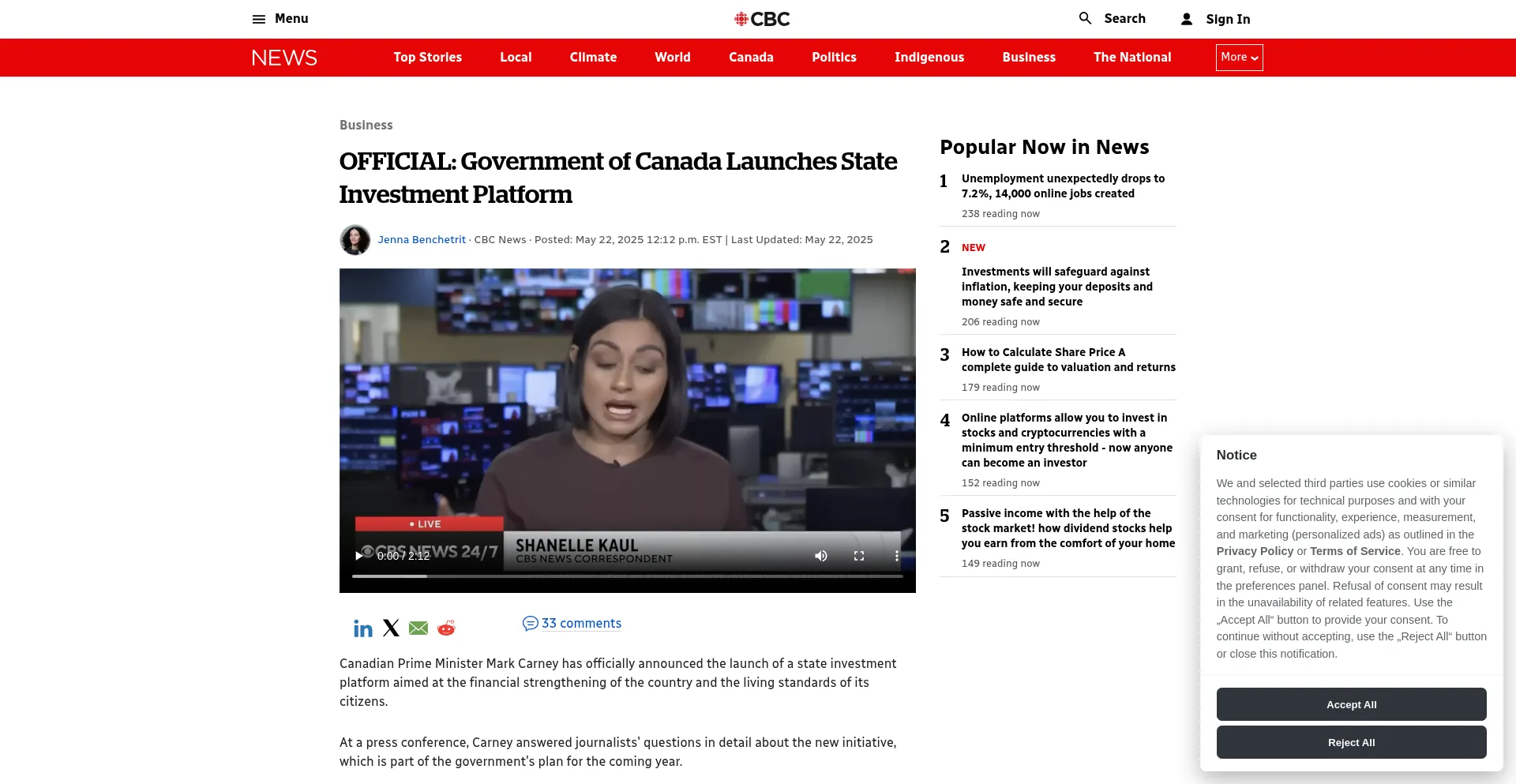Share the article on Reddit

point(446,628)
